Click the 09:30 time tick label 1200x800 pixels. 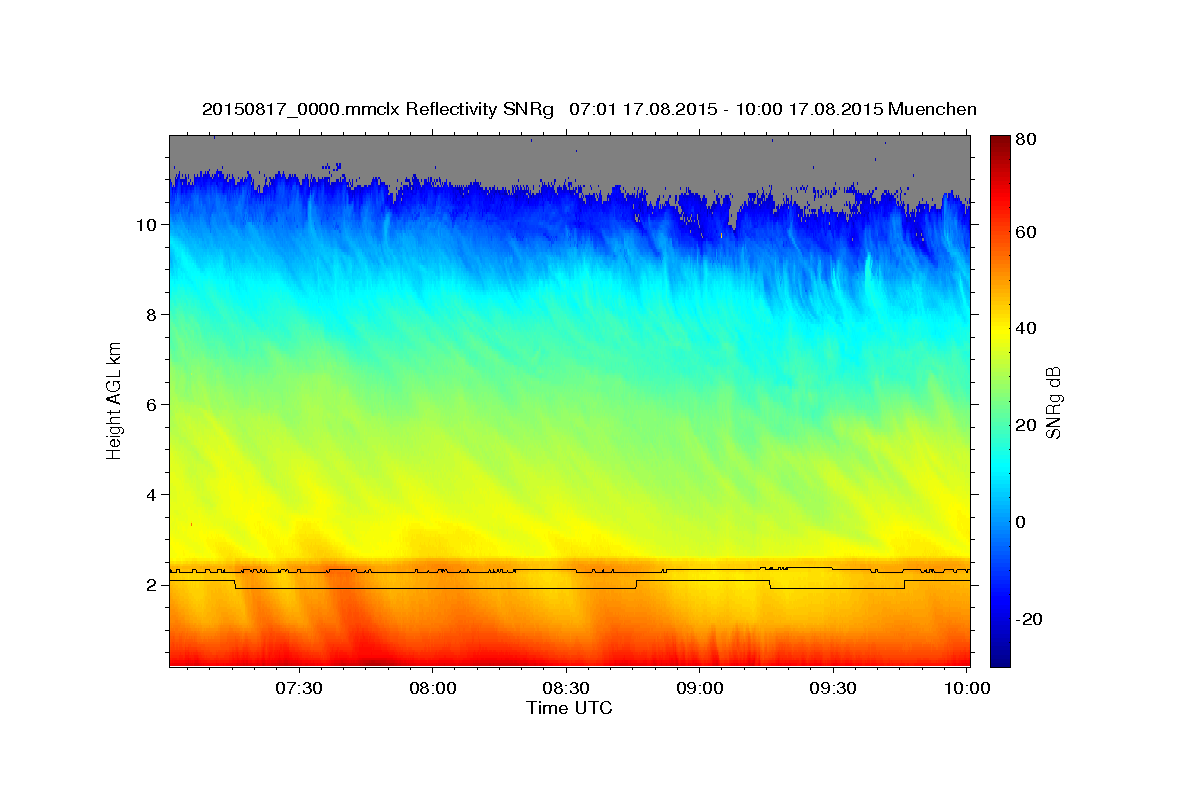pyautogui.click(x=833, y=689)
